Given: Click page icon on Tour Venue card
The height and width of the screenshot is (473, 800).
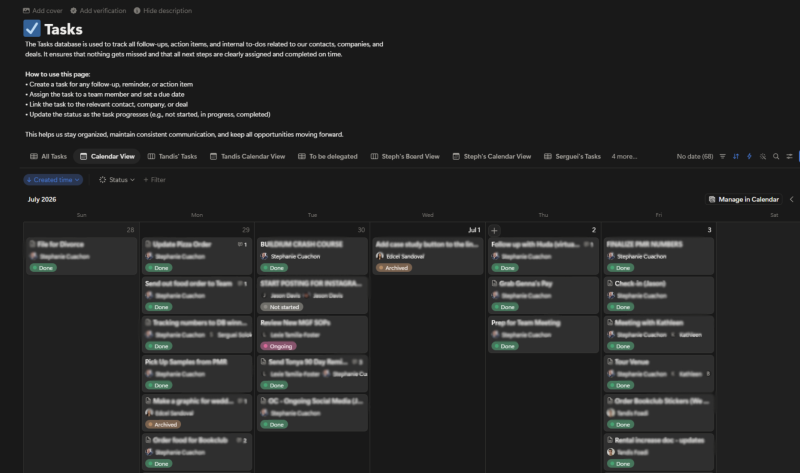Looking at the screenshot, I should click(610, 362).
